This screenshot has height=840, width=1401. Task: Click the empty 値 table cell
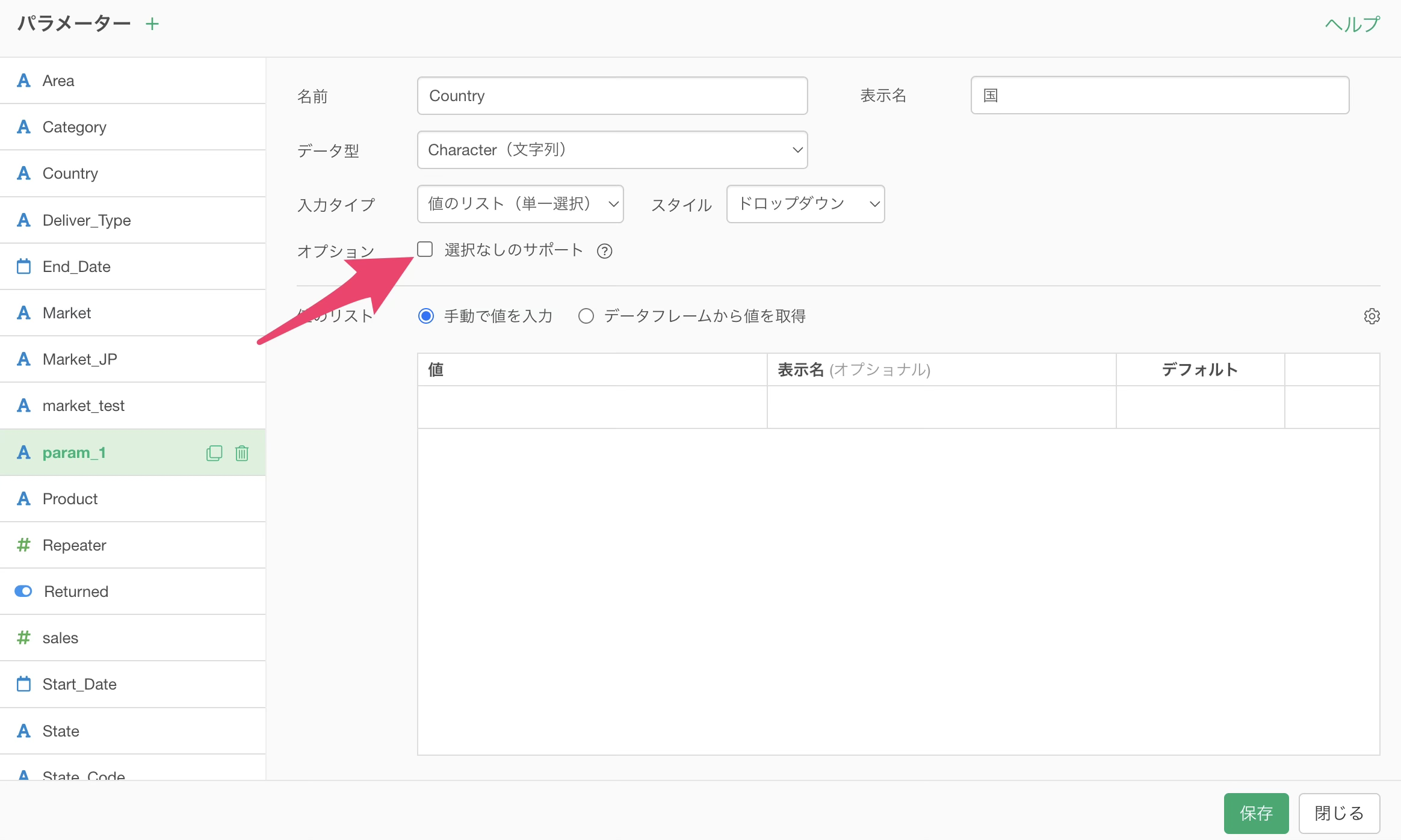point(592,407)
